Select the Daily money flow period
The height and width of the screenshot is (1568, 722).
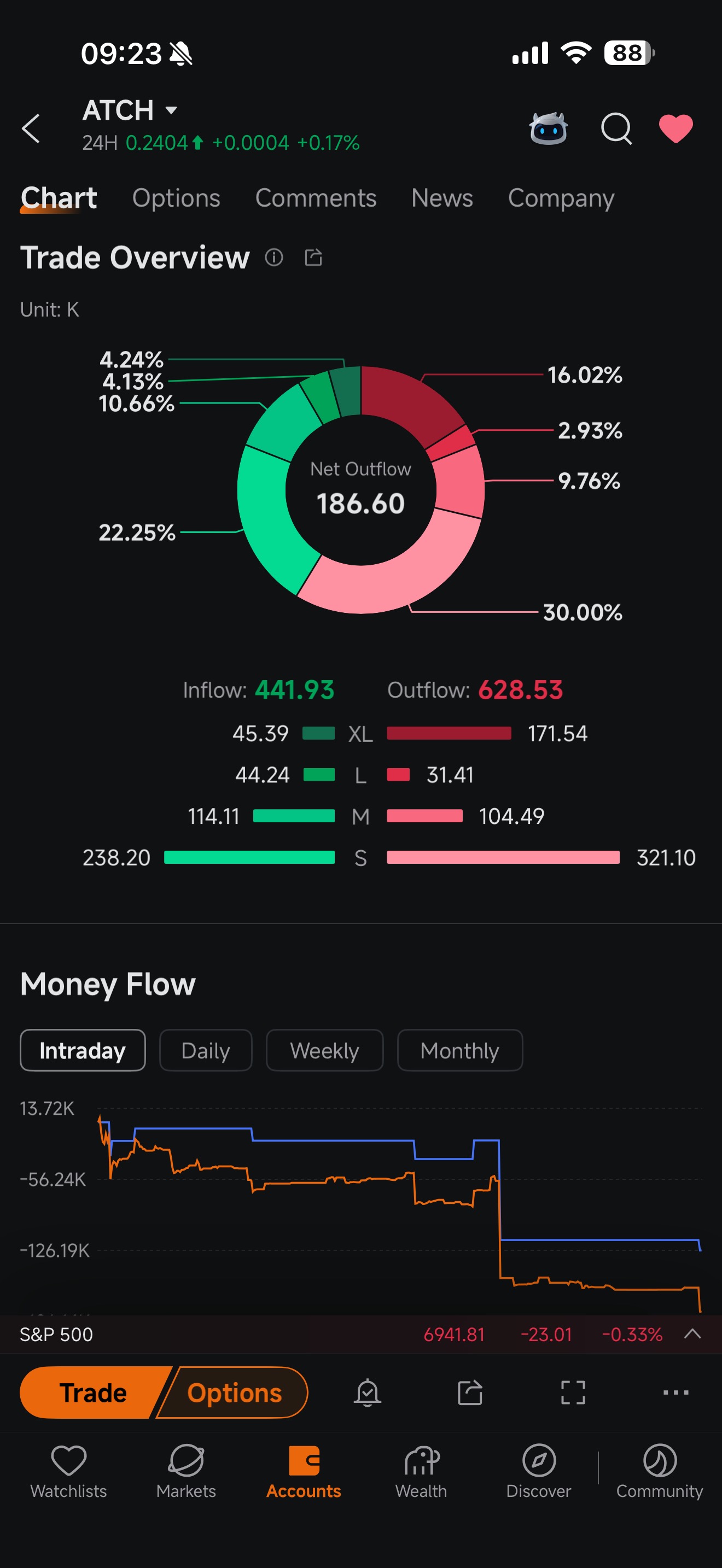pyautogui.click(x=206, y=1051)
